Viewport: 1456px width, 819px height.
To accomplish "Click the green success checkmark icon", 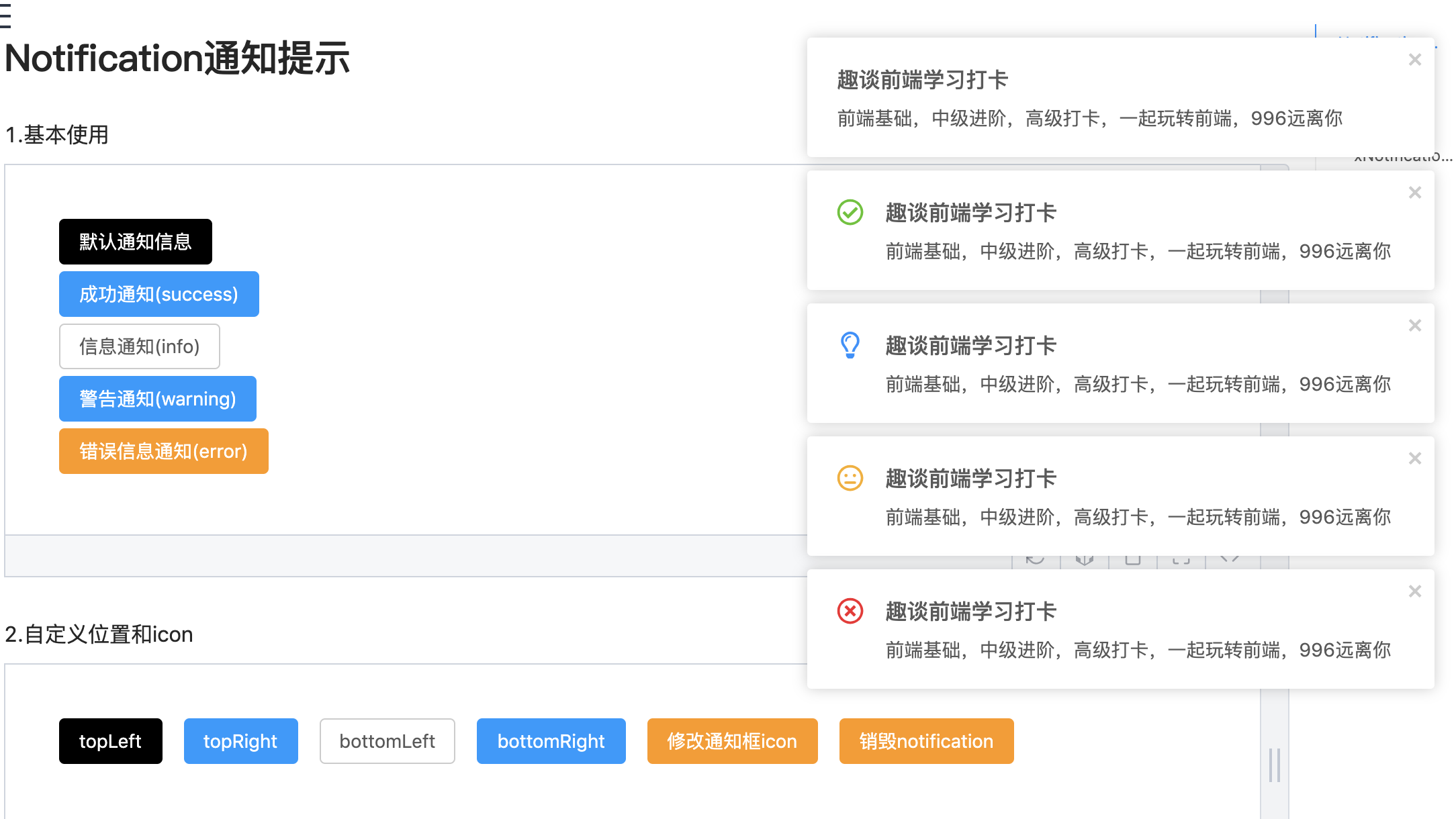I will click(850, 212).
